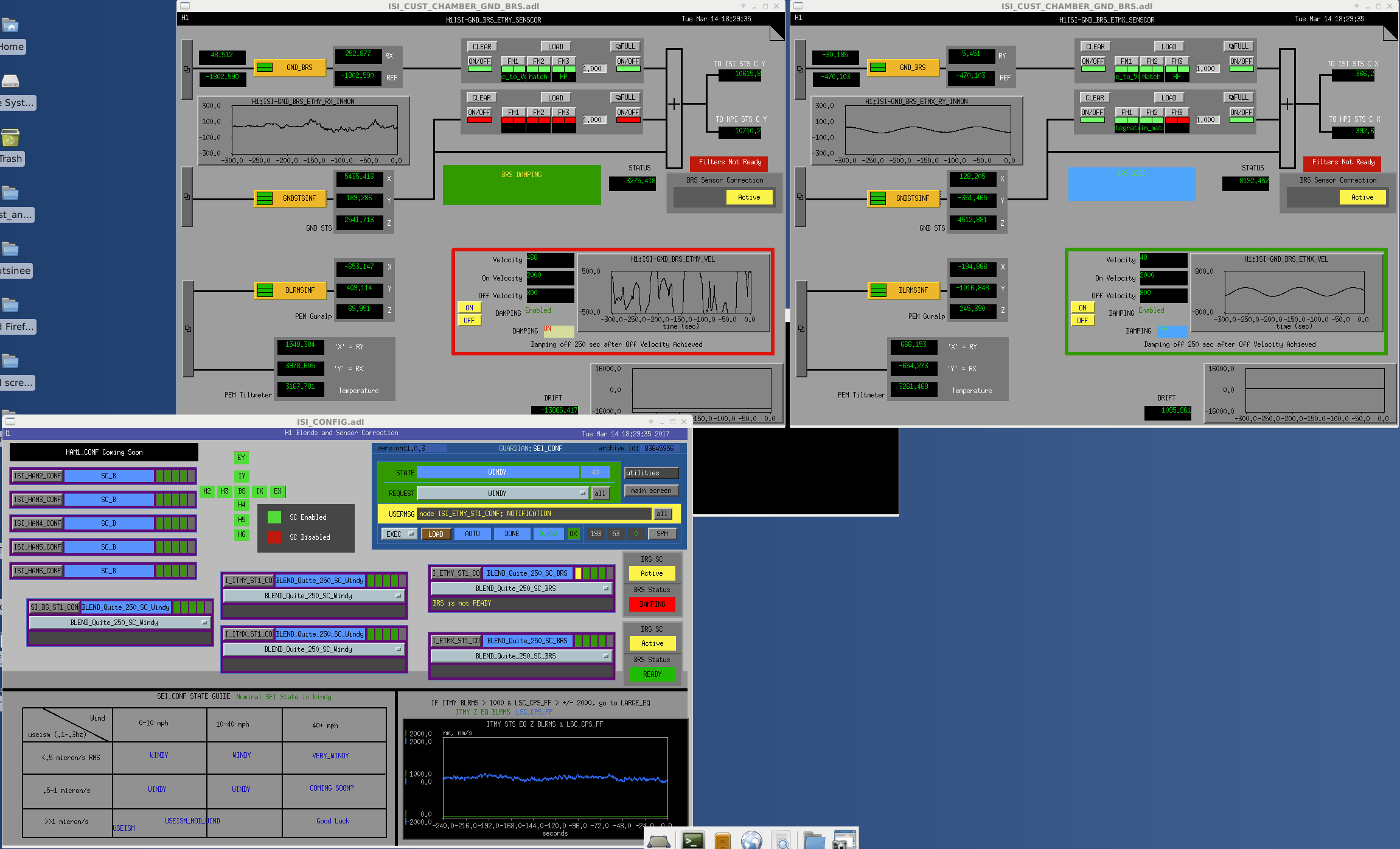Open the EXEC mode dropdown
Image resolution: width=1400 pixels, height=849 pixels.
(399, 534)
